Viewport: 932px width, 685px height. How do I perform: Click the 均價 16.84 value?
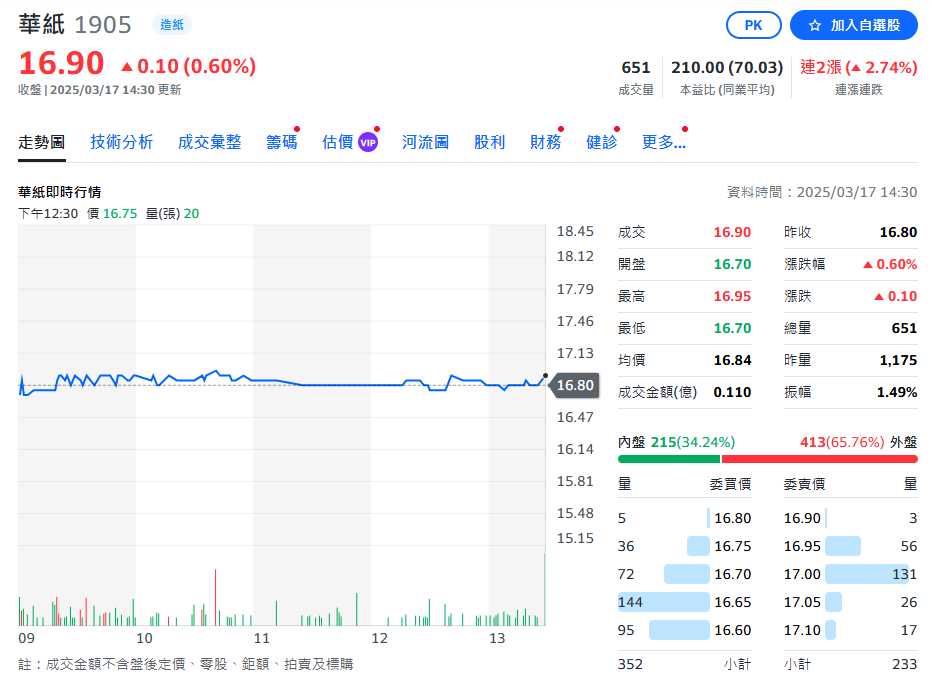click(x=732, y=360)
